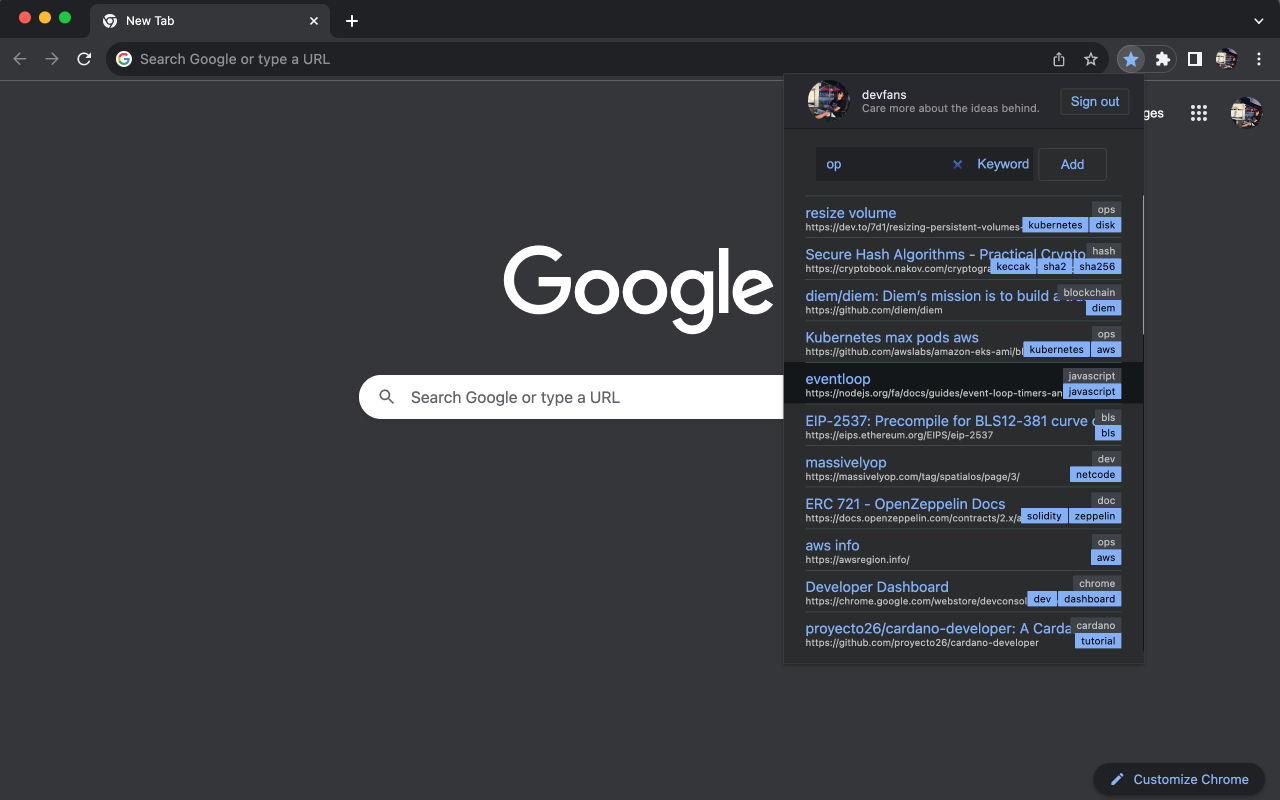Open the "diem/diem: Diem's mission" bookmark

[930, 296]
